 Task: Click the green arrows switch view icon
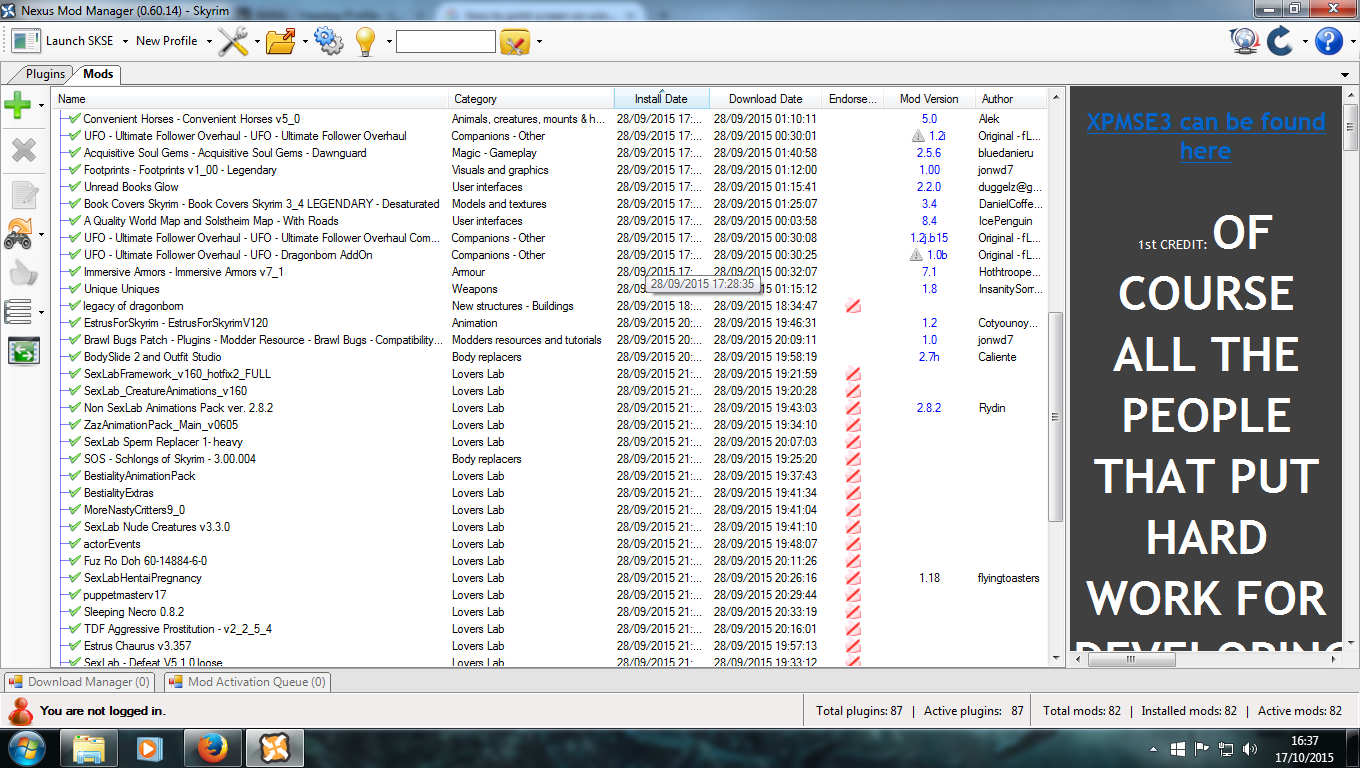[23, 351]
